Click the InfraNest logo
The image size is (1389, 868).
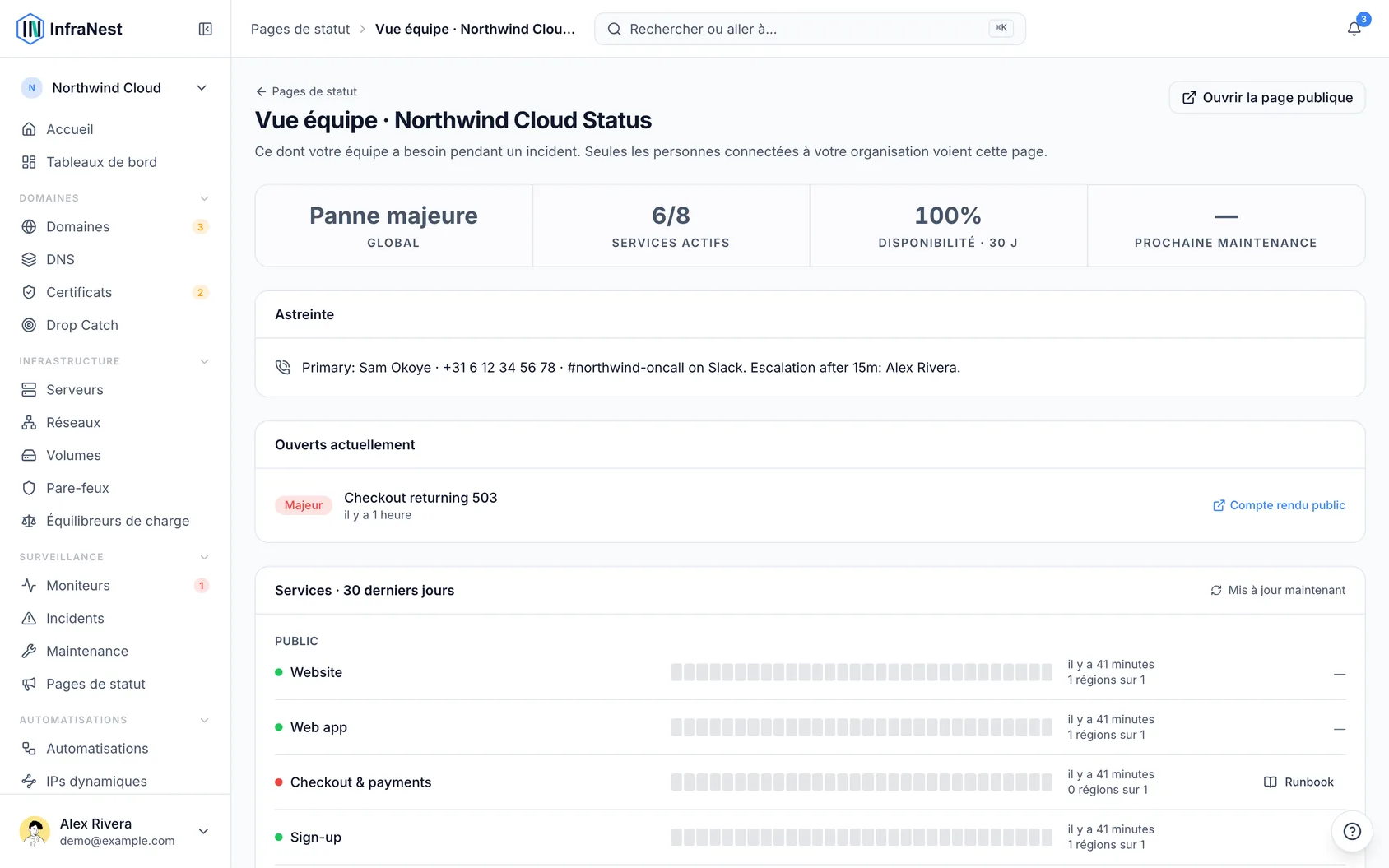click(69, 29)
